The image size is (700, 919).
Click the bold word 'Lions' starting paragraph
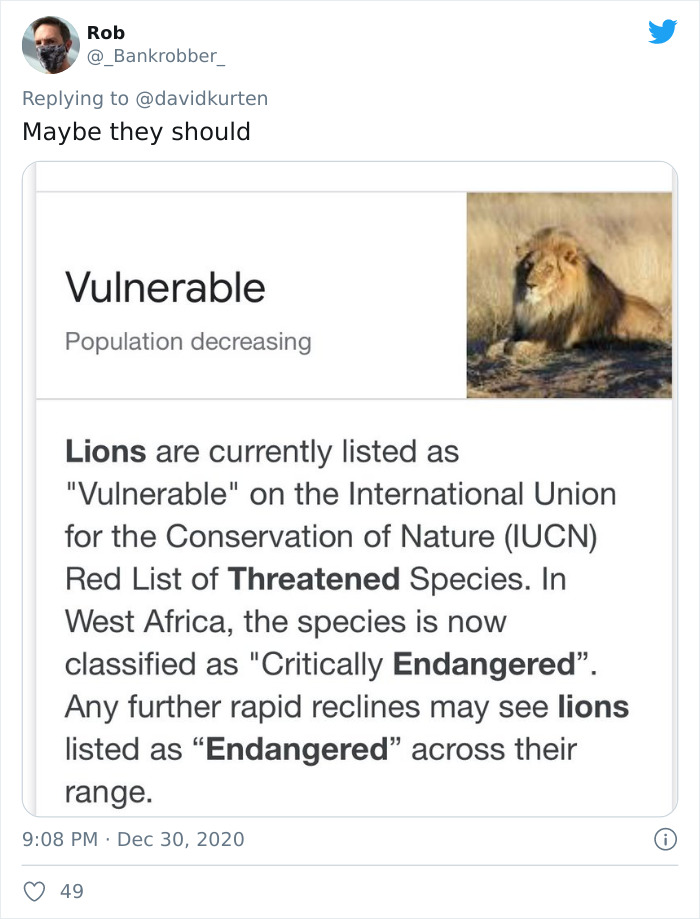pos(106,451)
